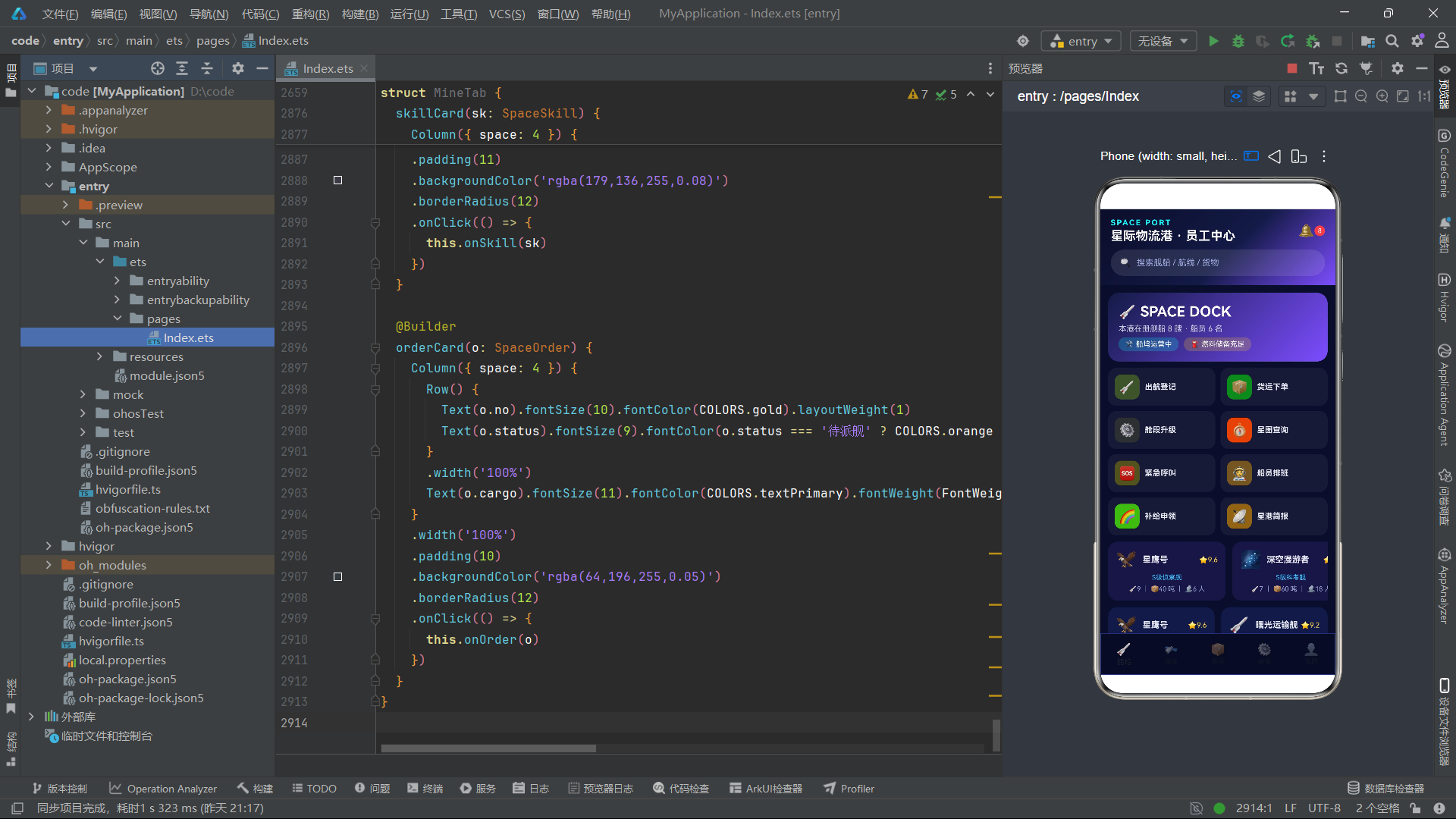The image size is (1456, 819).
Task: Open the ArkUI检查器 tool window
Action: (x=766, y=789)
